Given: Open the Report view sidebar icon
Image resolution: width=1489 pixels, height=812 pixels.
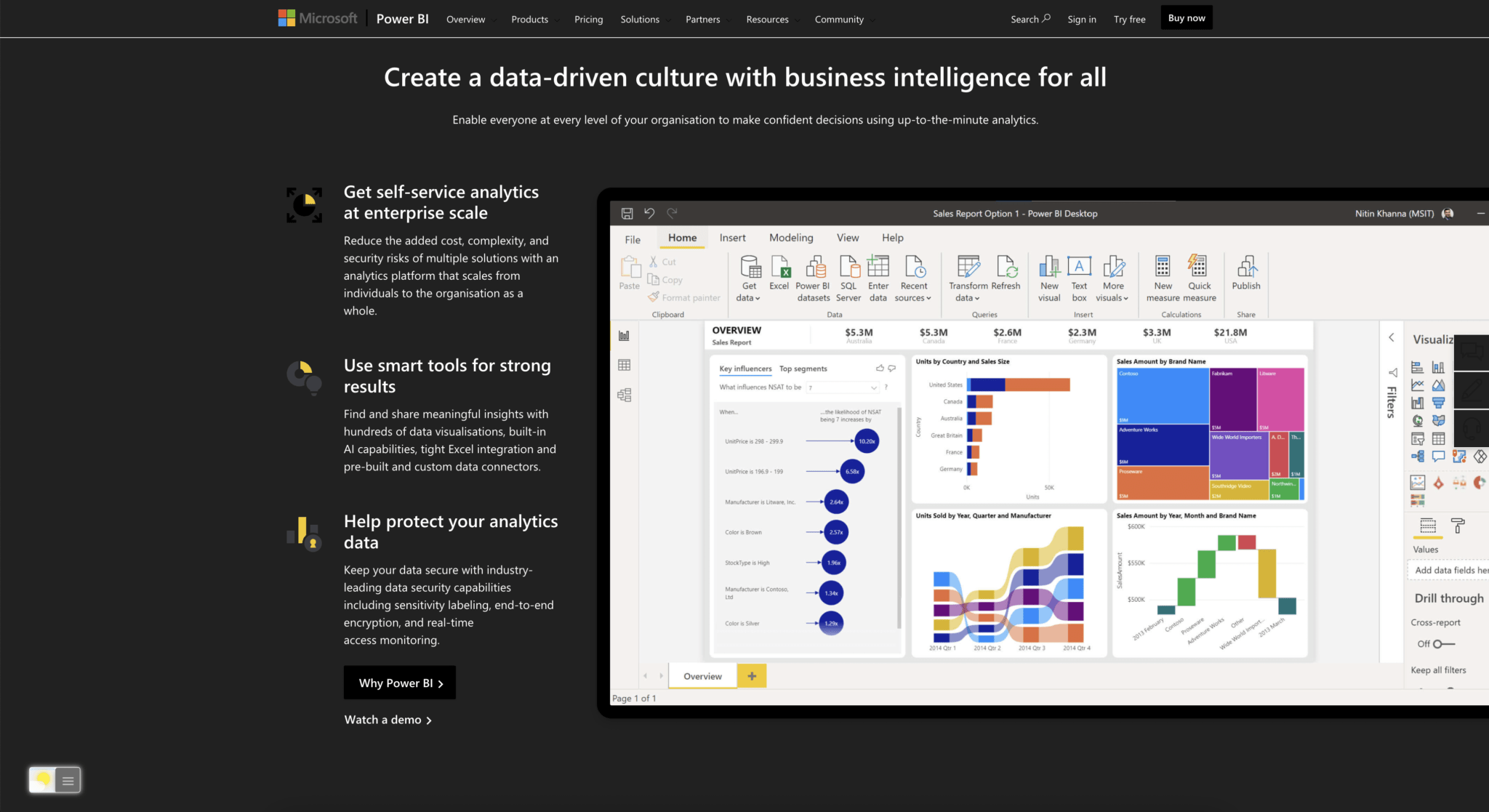Looking at the screenshot, I should pyautogui.click(x=624, y=335).
